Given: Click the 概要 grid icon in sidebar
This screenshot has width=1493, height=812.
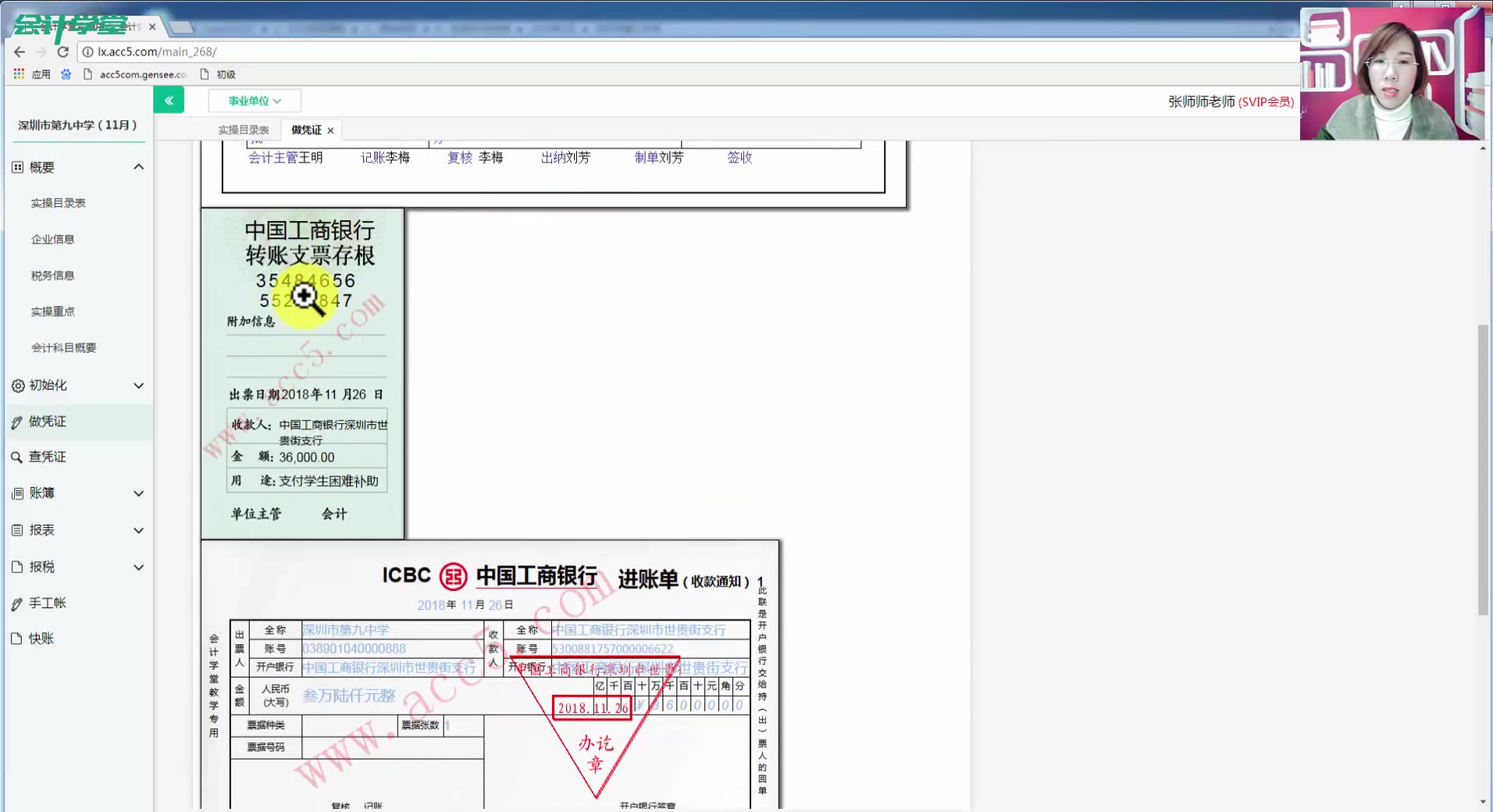Looking at the screenshot, I should 18,167.
